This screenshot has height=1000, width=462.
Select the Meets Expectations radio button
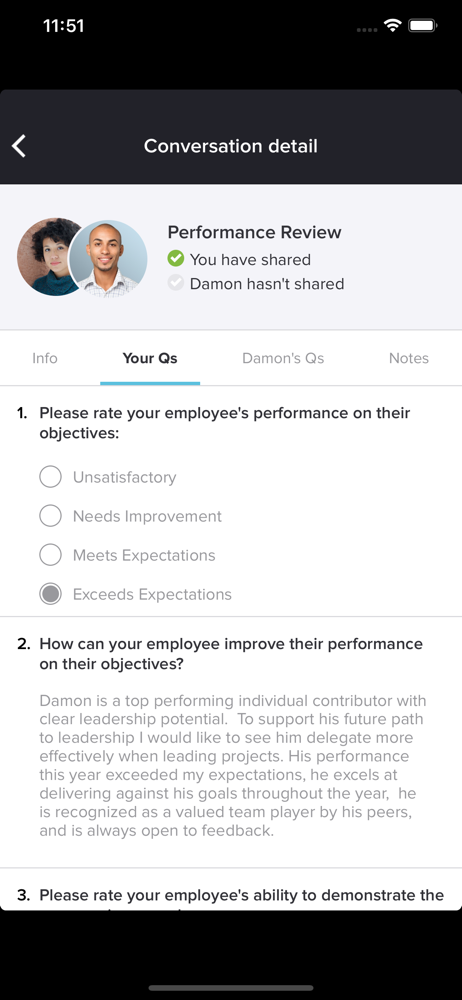coord(50,555)
